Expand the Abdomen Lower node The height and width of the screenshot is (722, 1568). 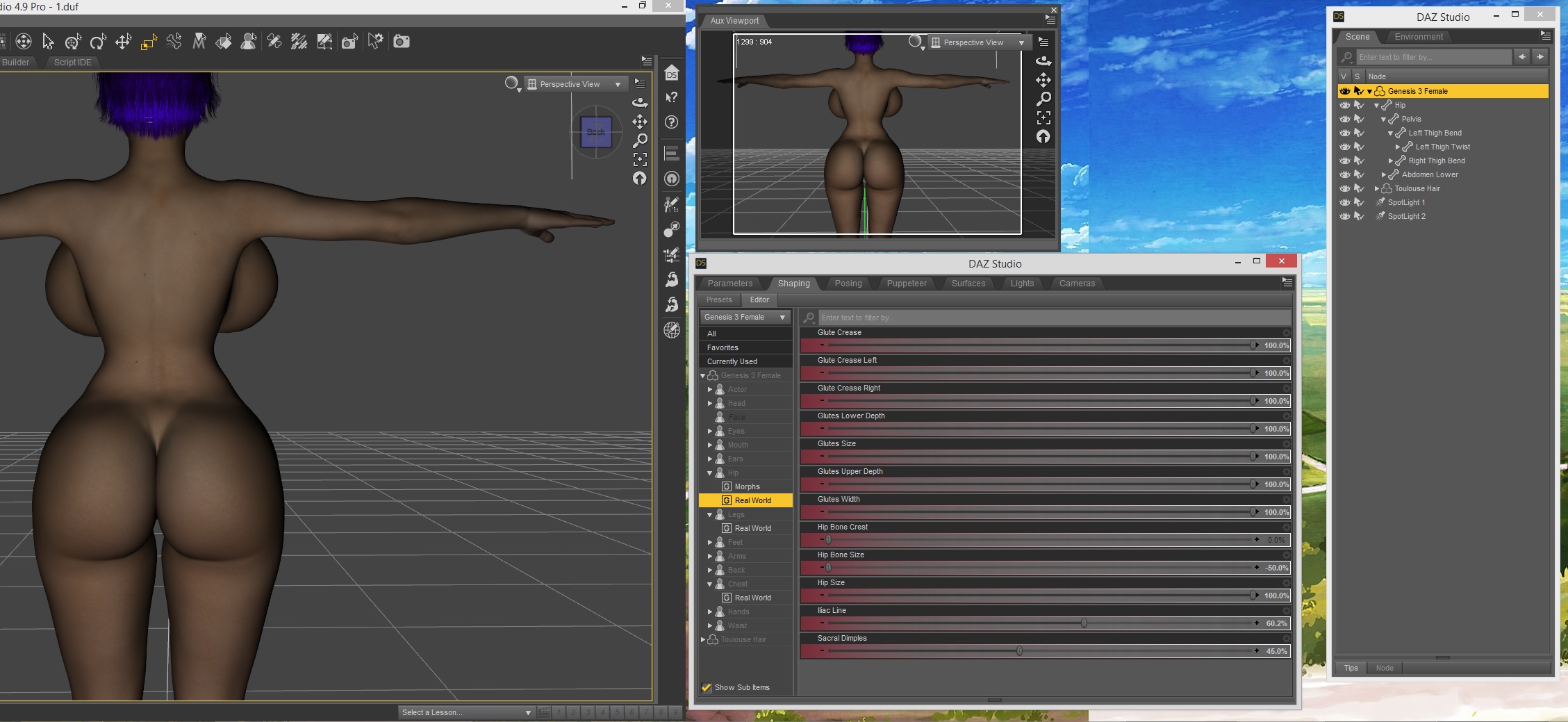click(1383, 174)
